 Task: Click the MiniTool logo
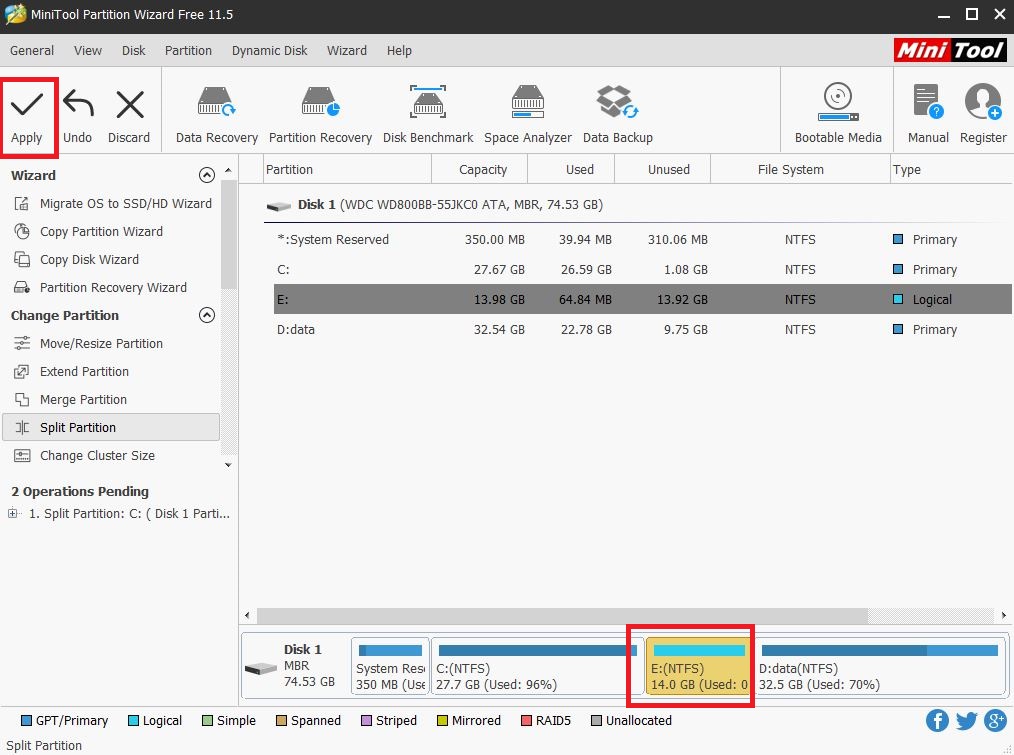click(950, 50)
